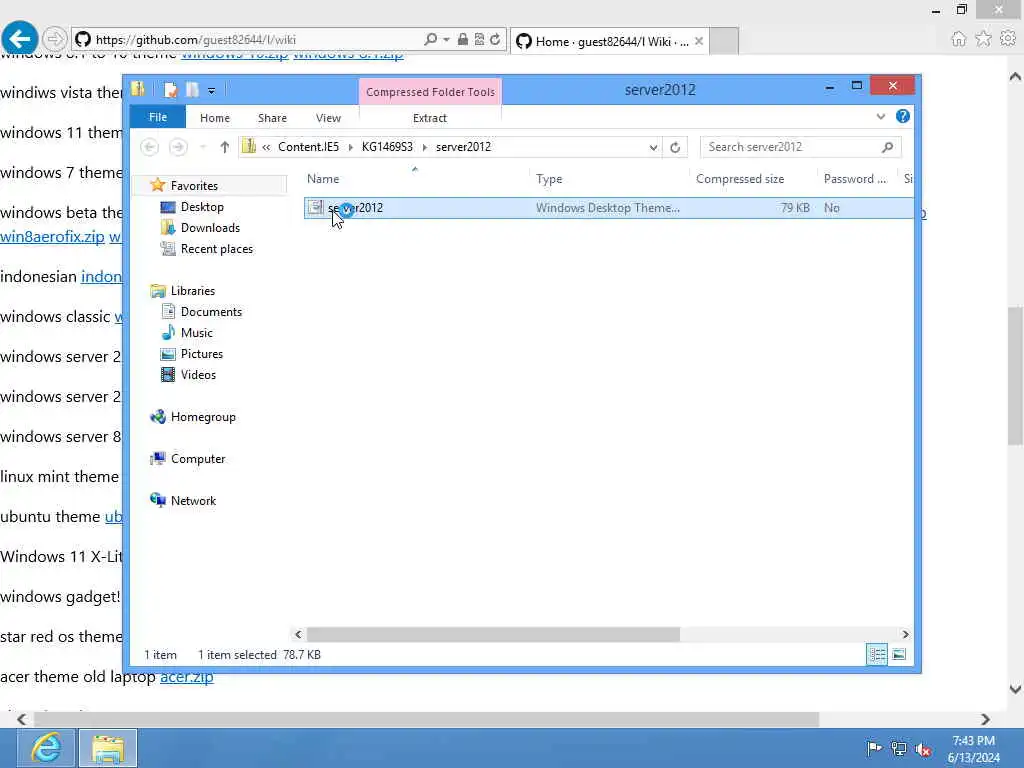Open IE home page icon

pos(958,39)
